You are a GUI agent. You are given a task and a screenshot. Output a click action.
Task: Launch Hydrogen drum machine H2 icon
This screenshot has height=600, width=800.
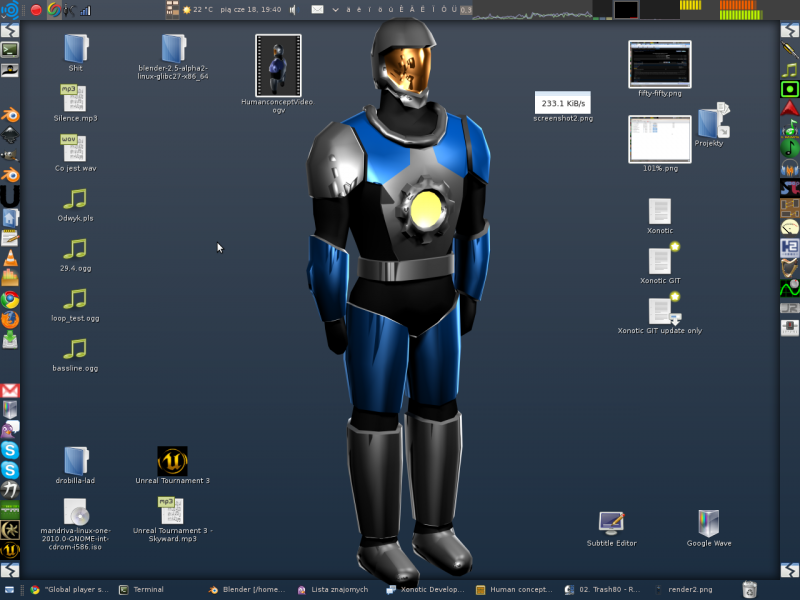coord(790,248)
